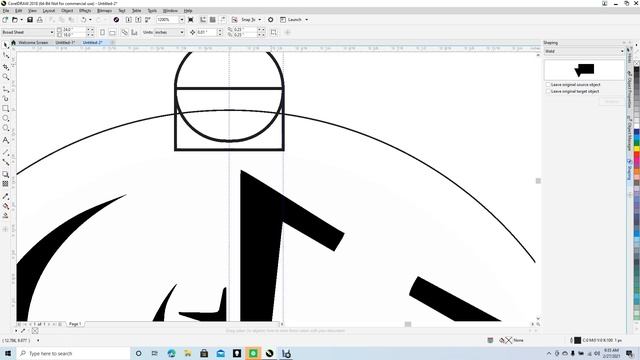Click the taskbar search box
The height and width of the screenshot is (360, 640).
[x=73, y=353]
